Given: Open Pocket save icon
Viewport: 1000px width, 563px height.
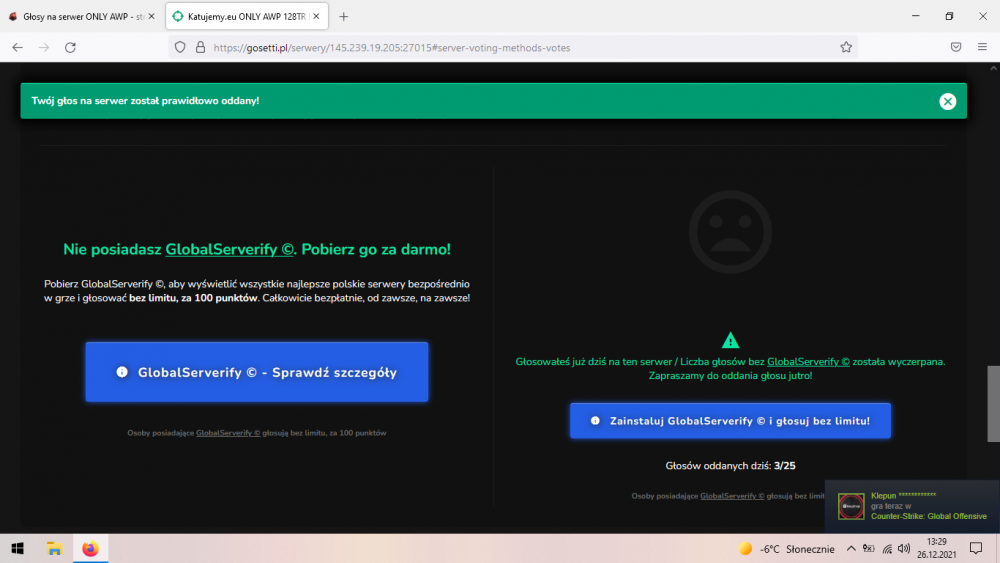Looking at the screenshot, I should (955, 47).
